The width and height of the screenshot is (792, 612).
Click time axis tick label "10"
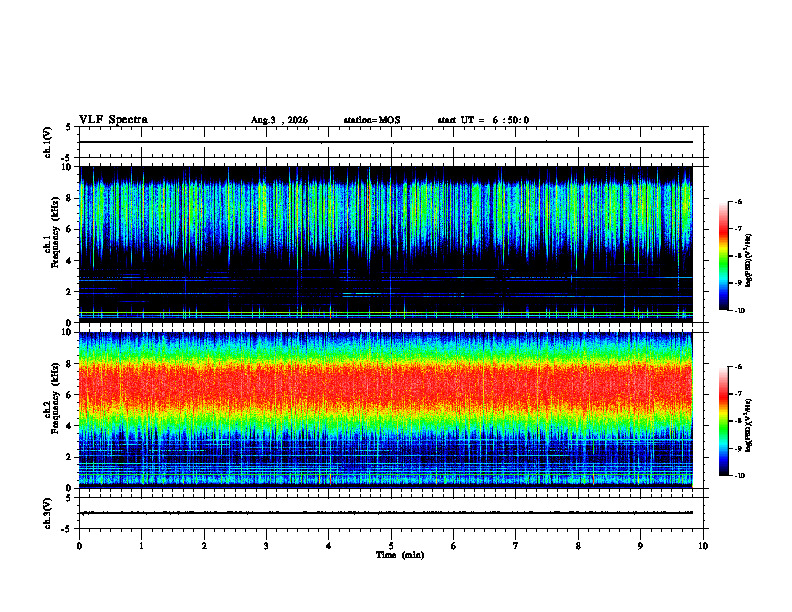(703, 546)
